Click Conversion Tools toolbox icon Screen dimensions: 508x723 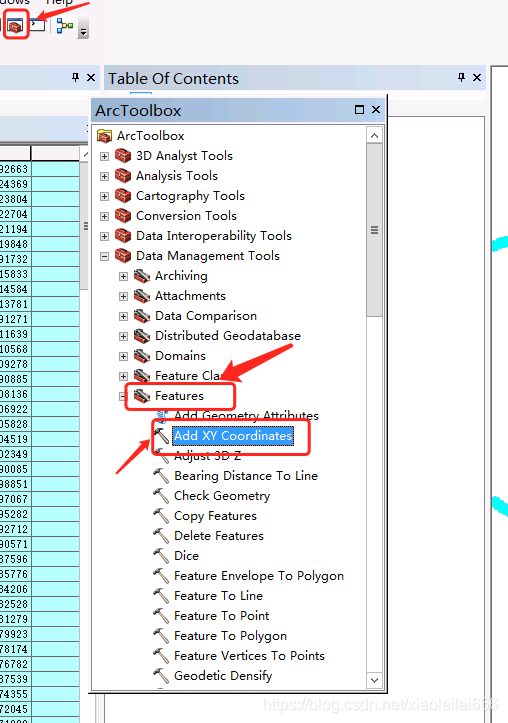click(123, 216)
